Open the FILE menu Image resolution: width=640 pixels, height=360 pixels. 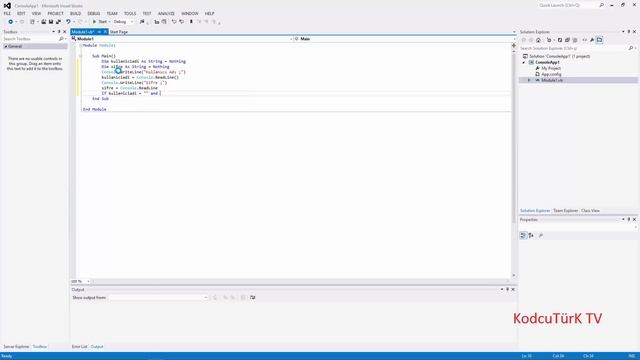click(x=7, y=13)
